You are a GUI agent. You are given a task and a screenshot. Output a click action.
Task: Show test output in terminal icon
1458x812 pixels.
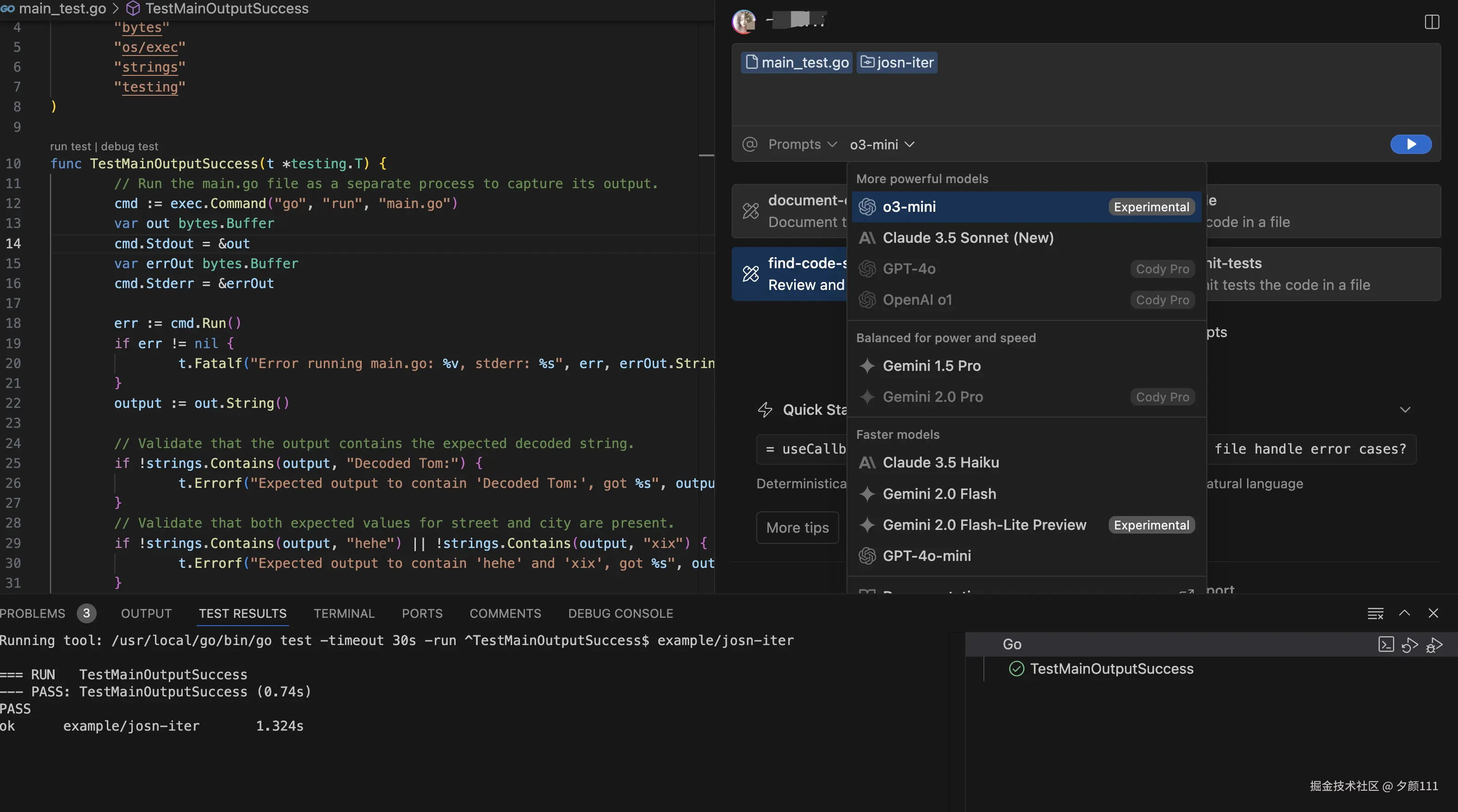1385,645
